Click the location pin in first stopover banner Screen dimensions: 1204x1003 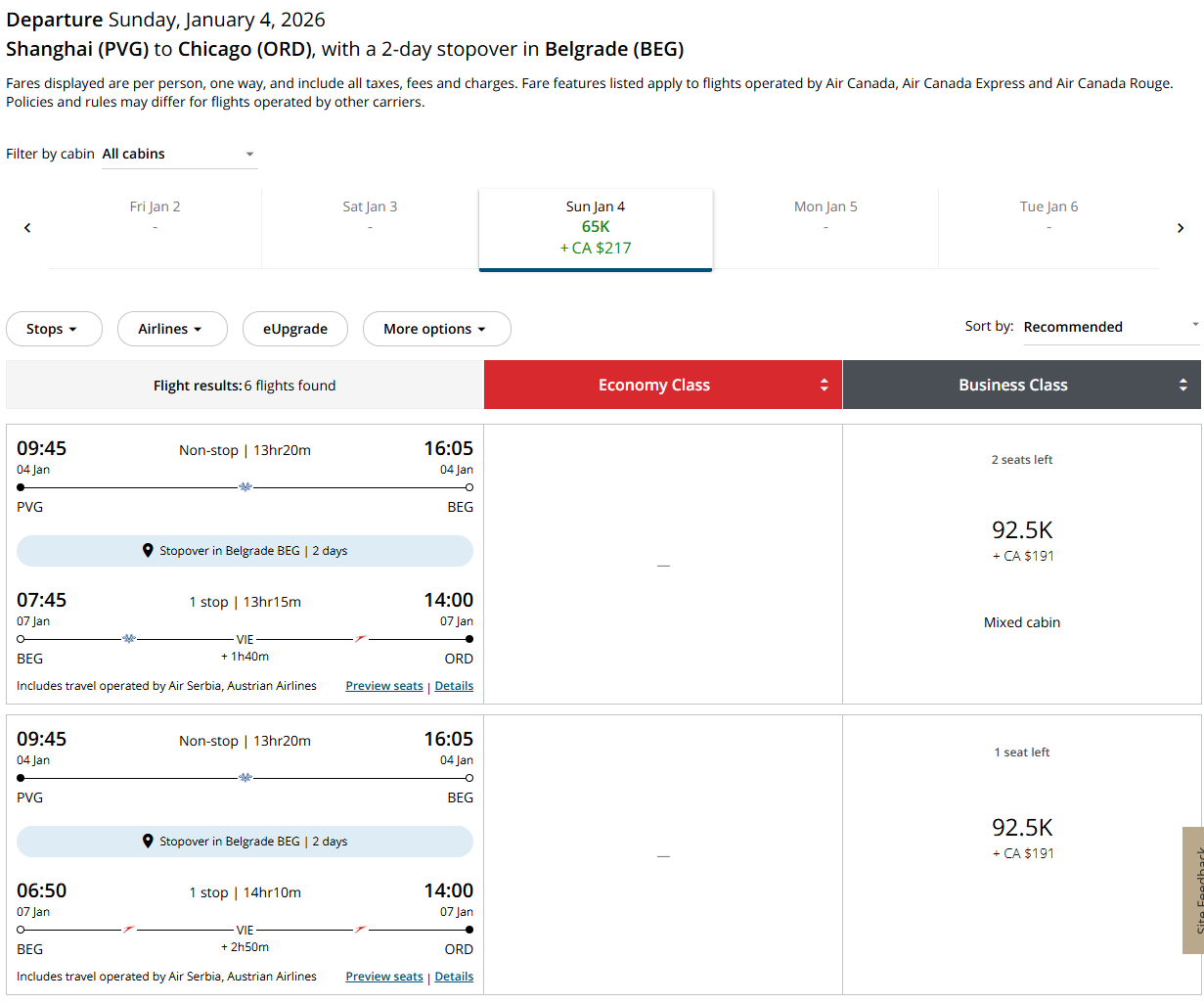pos(148,551)
